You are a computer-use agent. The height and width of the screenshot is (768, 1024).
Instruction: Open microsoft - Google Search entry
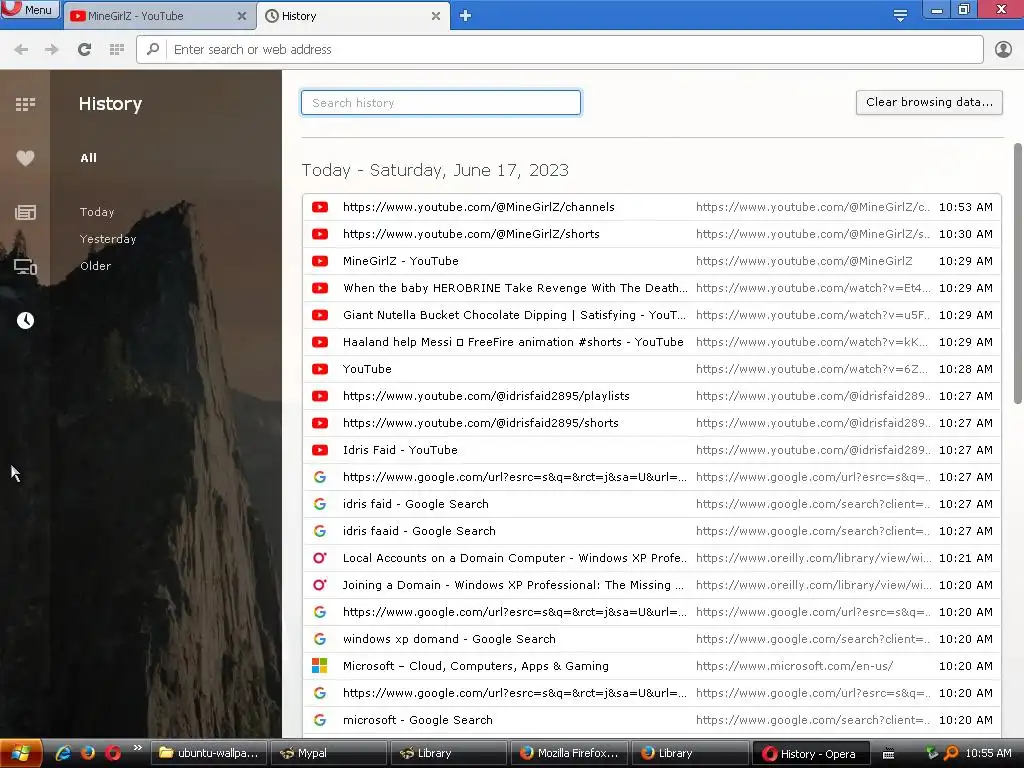pos(652,720)
